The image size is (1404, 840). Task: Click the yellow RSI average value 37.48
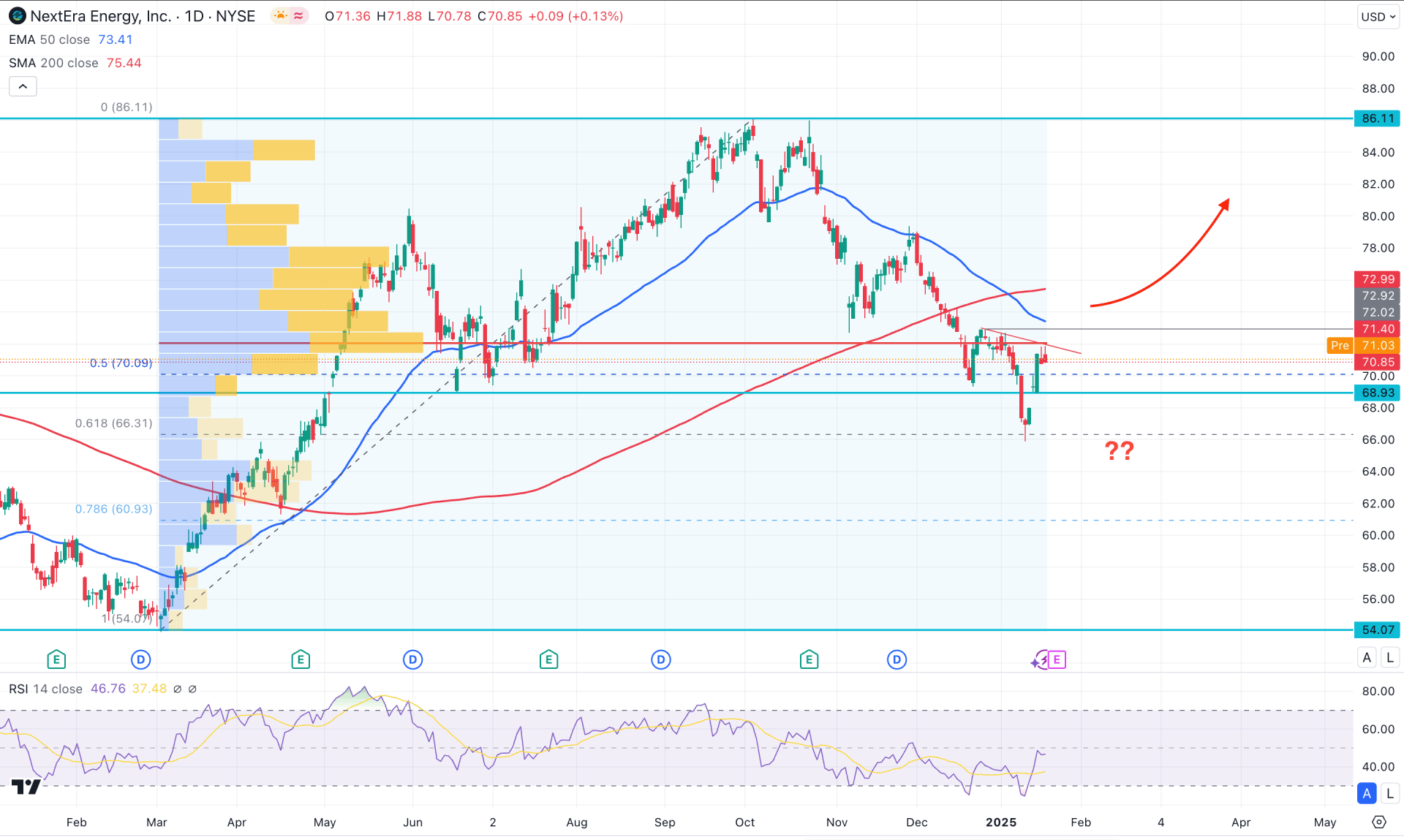149,689
